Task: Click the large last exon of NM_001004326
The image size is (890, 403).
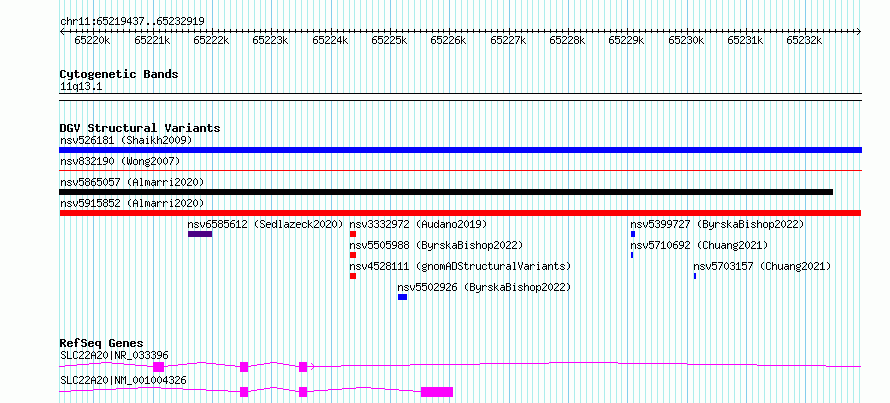Action: (x=437, y=392)
